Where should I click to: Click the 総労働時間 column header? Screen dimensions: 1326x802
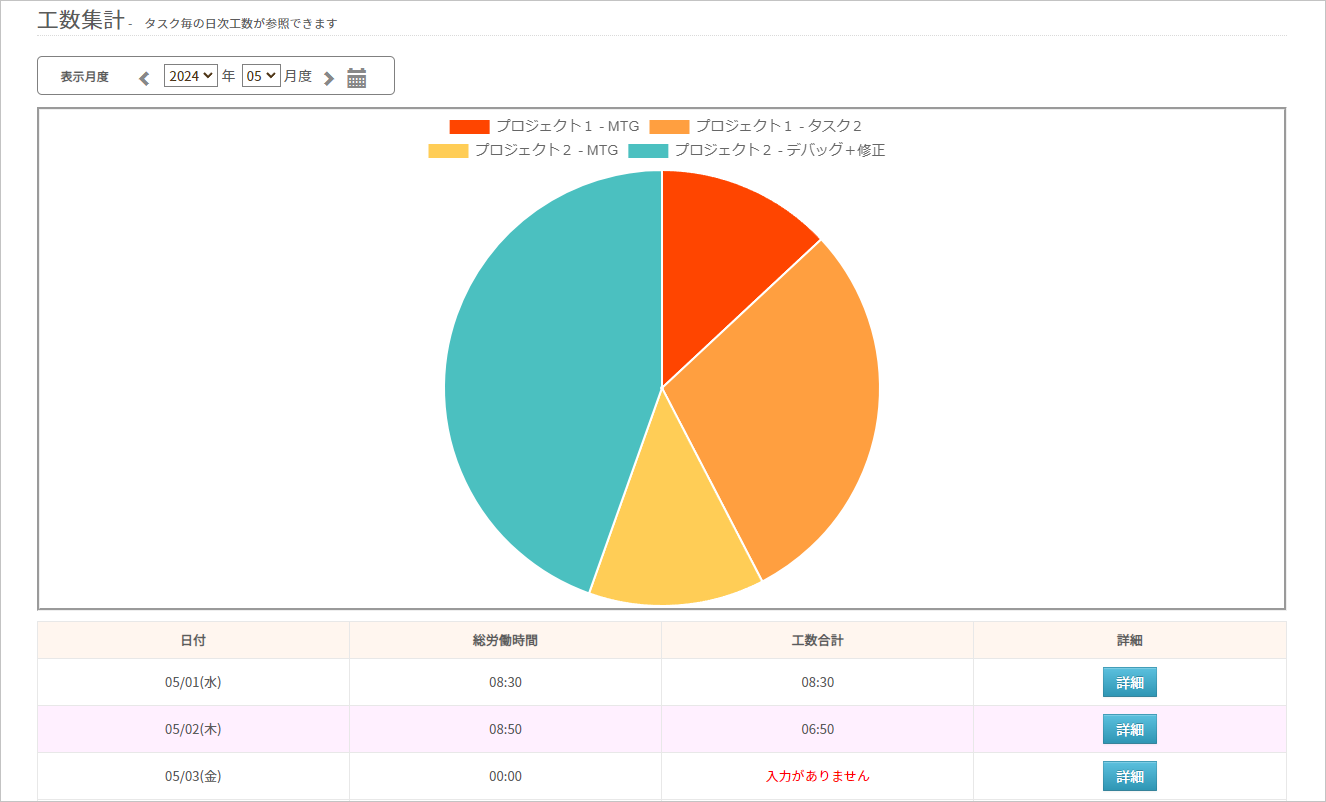[x=505, y=640]
